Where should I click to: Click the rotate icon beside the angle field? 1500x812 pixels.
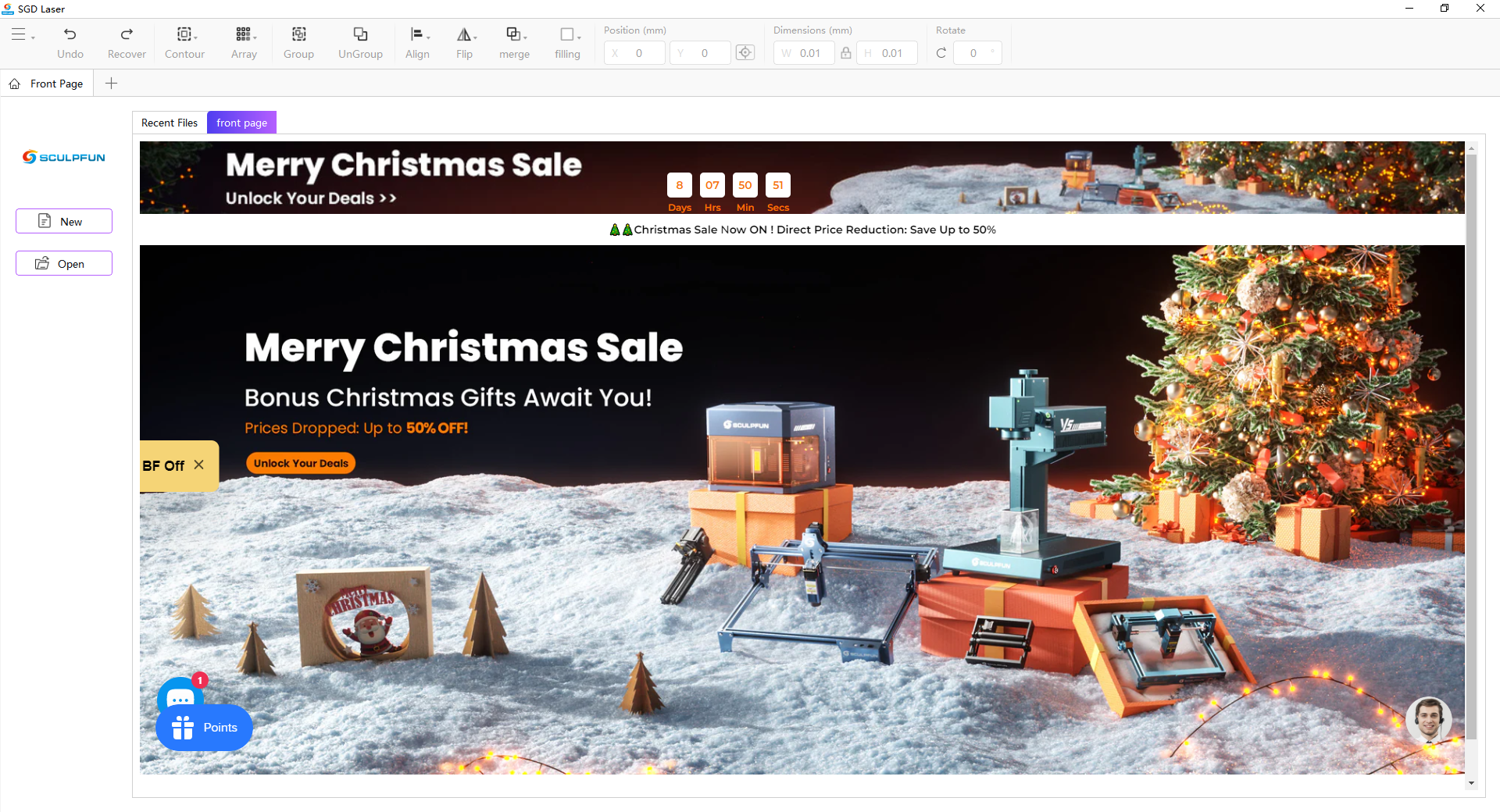[x=941, y=53]
